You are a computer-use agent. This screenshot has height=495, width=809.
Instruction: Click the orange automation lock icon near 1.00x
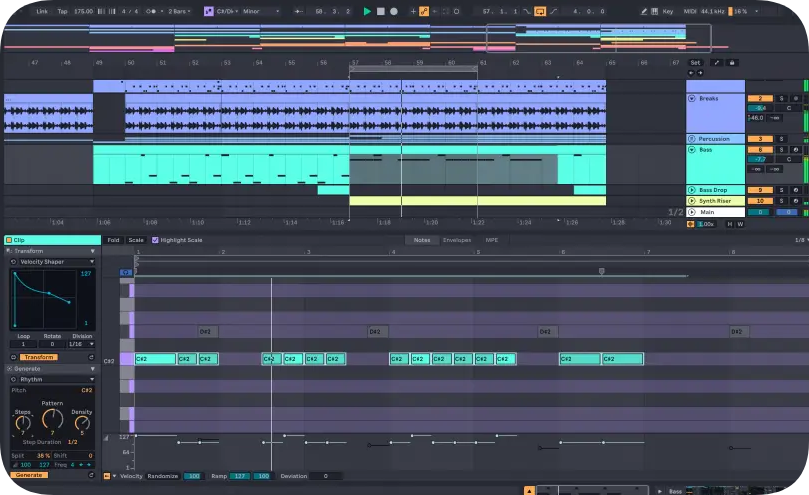(x=691, y=224)
